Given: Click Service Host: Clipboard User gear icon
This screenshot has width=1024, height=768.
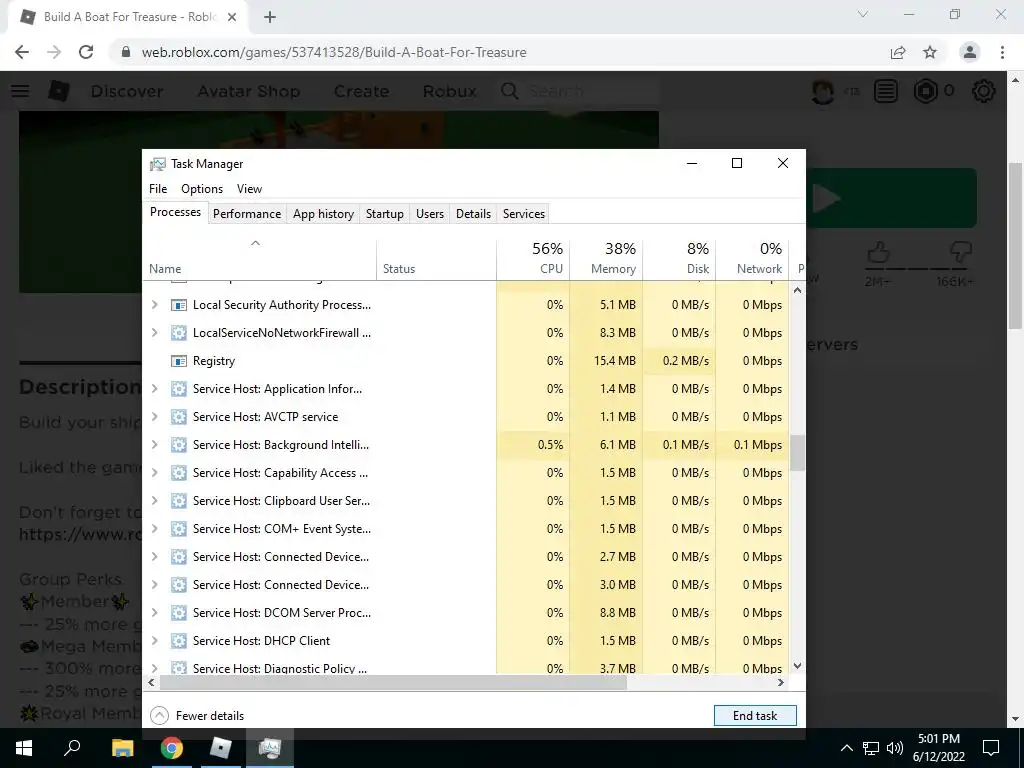Looking at the screenshot, I should (179, 501).
